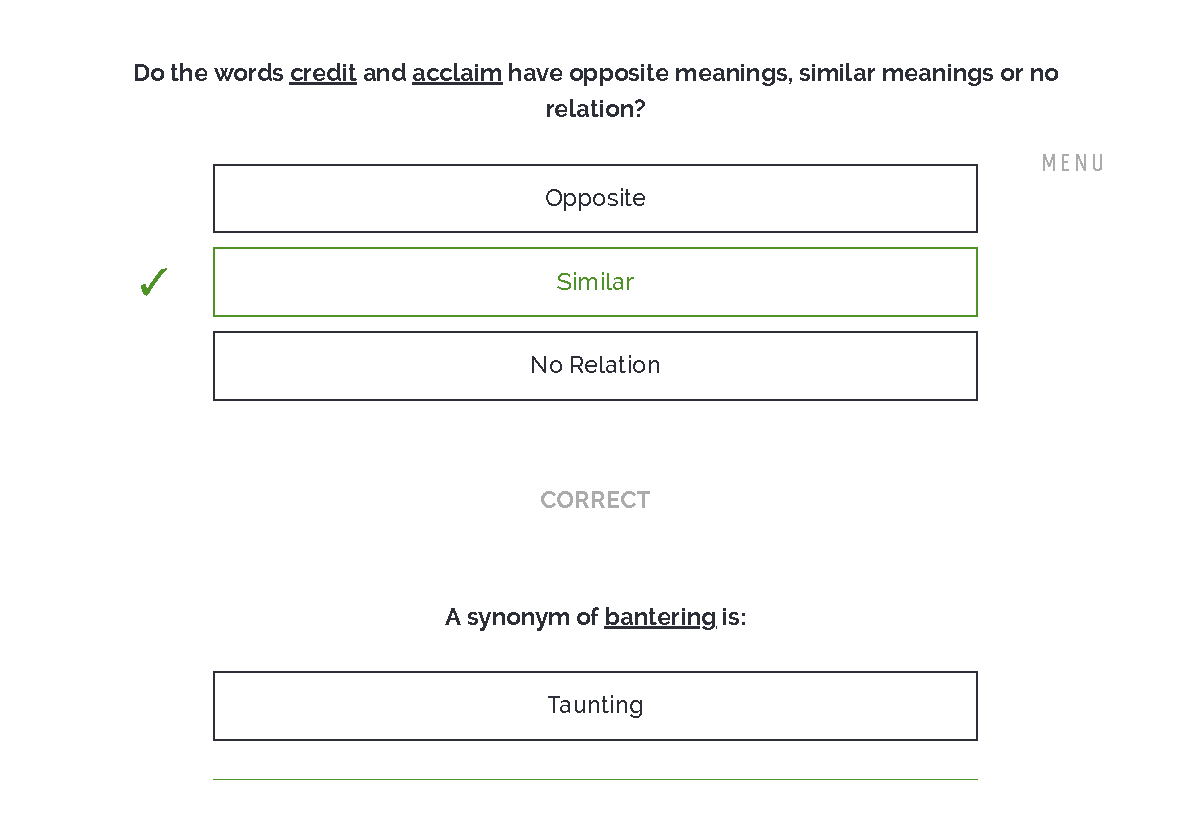Screen dimensions: 1190x838
Task: Open definition of underlined word bantering
Action: tap(660, 617)
